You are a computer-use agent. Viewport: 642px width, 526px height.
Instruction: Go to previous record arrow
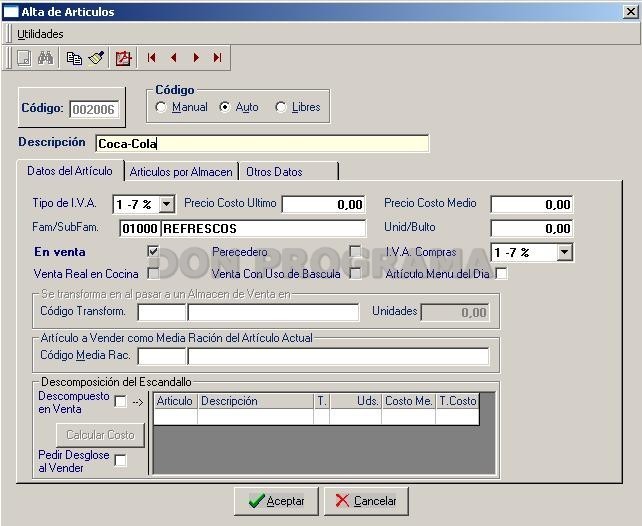pos(174,58)
